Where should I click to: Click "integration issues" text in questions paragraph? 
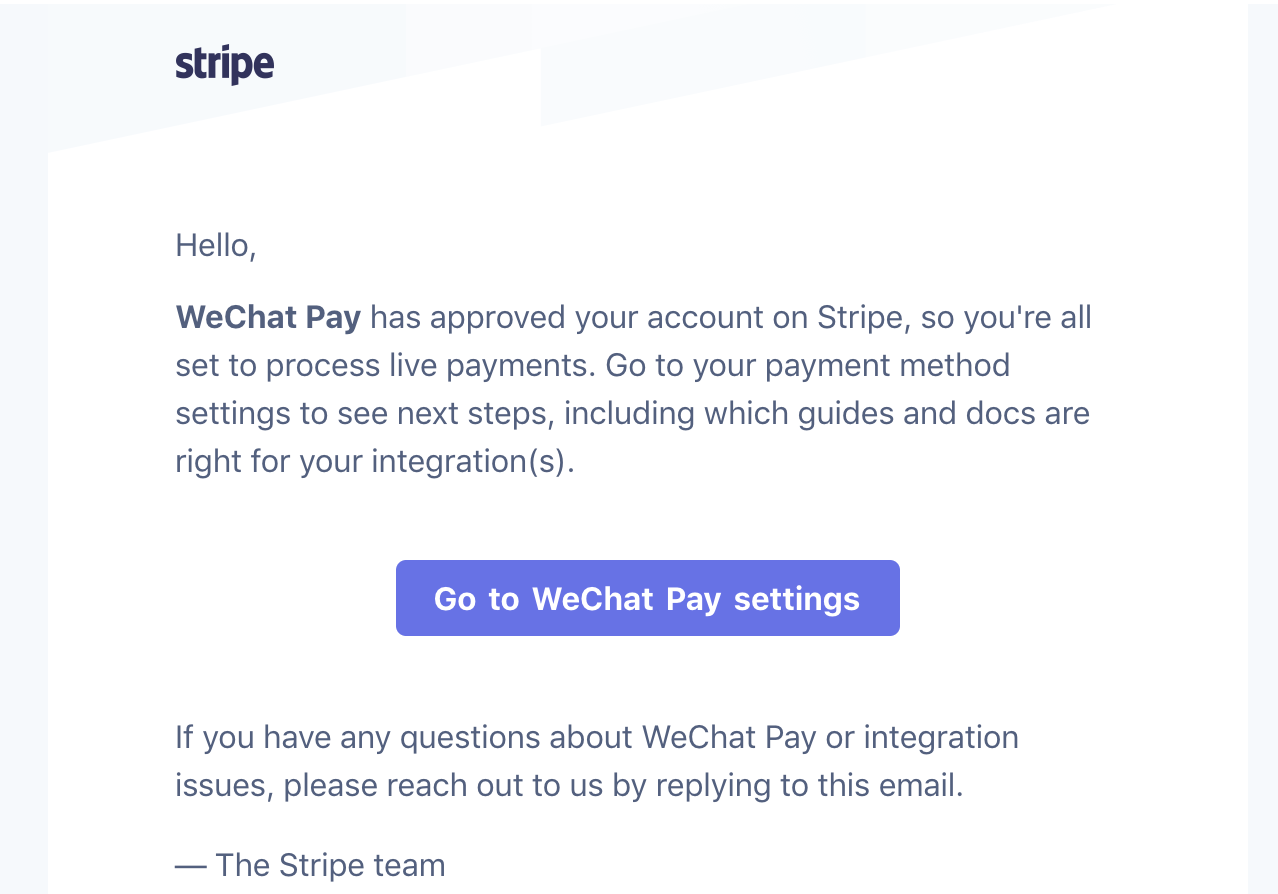[x=597, y=761]
